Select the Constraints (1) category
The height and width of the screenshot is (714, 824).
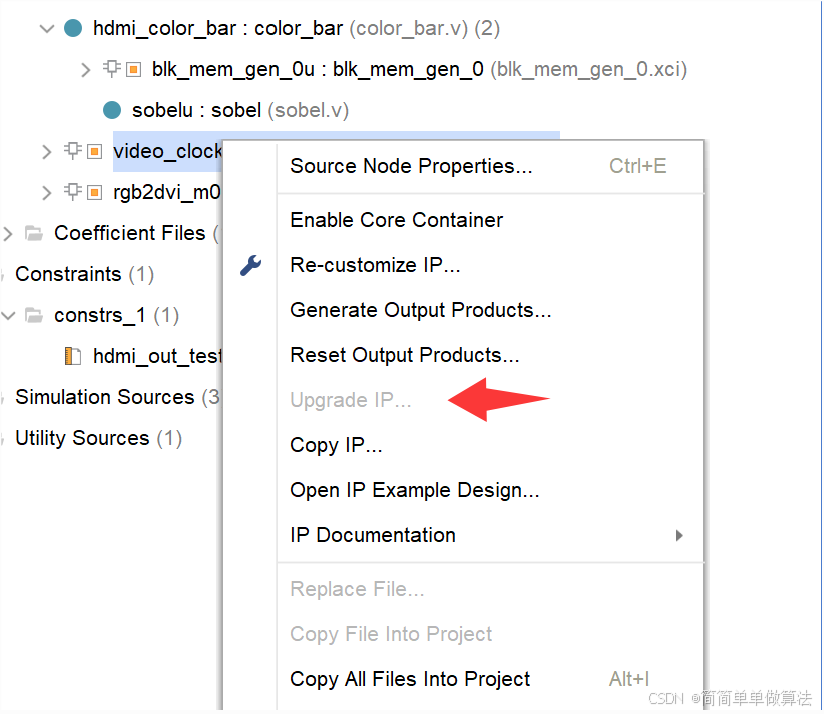click(x=84, y=274)
